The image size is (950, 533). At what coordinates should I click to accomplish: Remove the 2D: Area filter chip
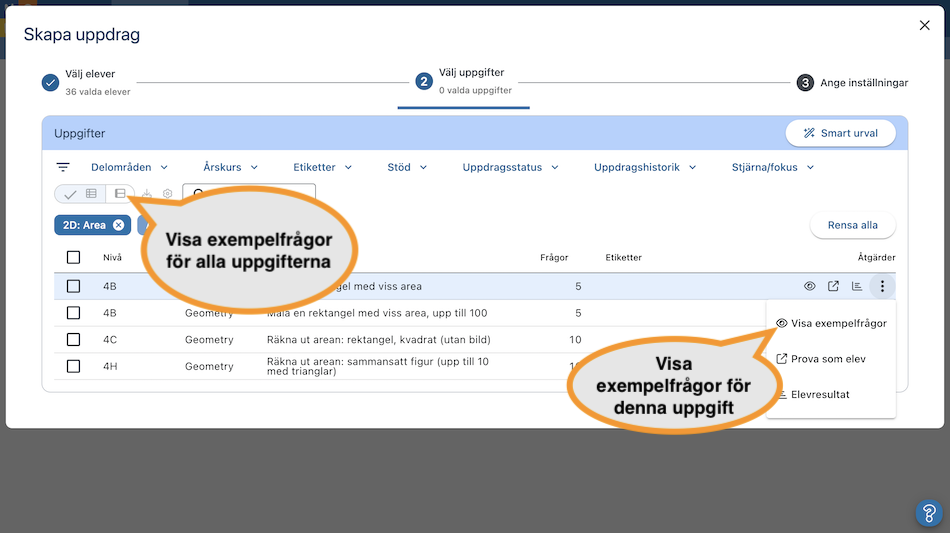coord(118,225)
